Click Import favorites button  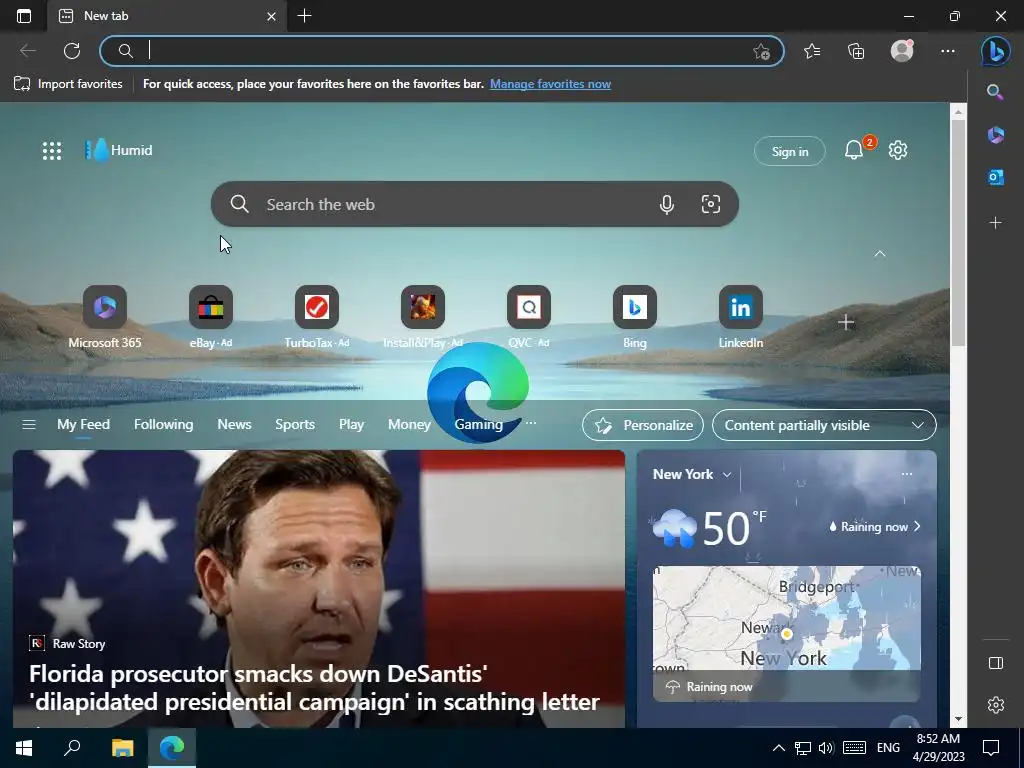tap(68, 84)
